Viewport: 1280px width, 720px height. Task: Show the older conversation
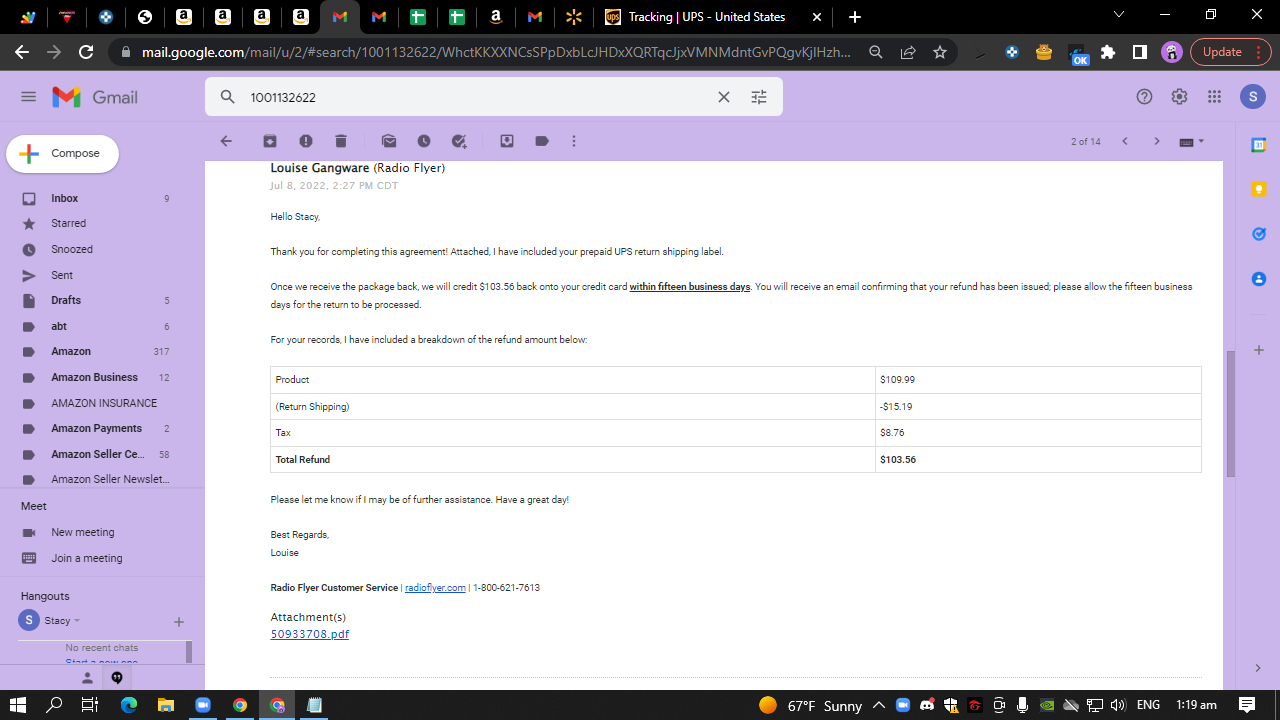1157,142
